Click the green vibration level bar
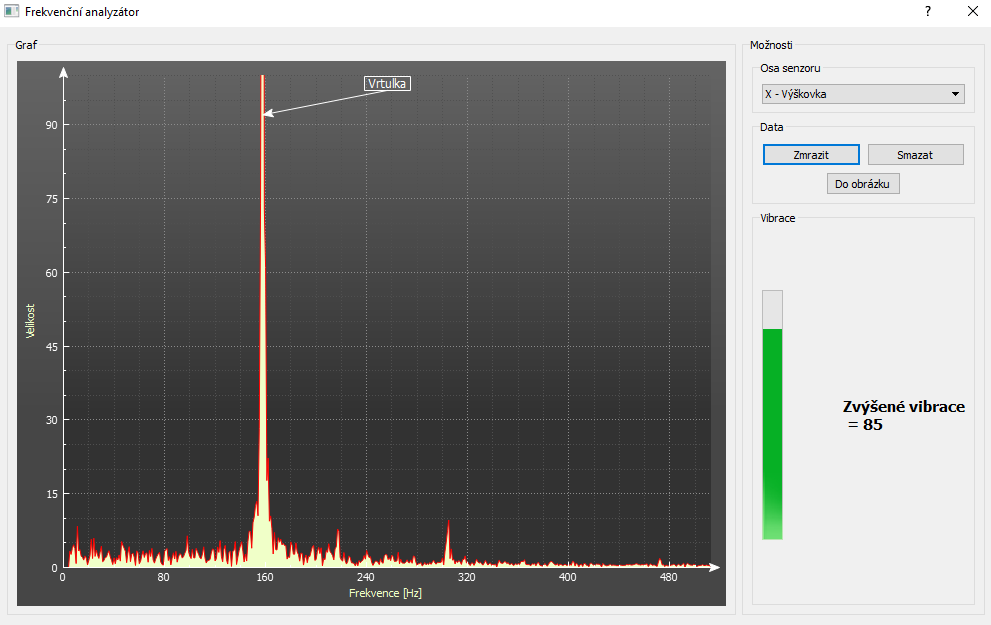Image resolution: width=991 pixels, height=625 pixels. pos(772,433)
